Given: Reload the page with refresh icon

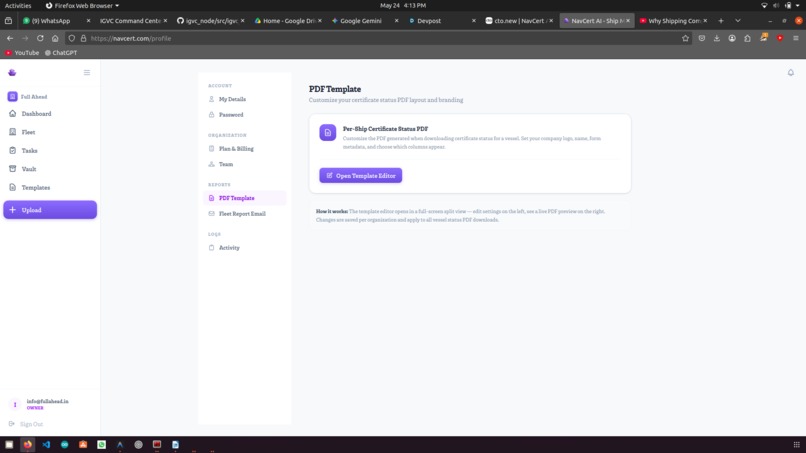Looking at the screenshot, I should pos(40,38).
